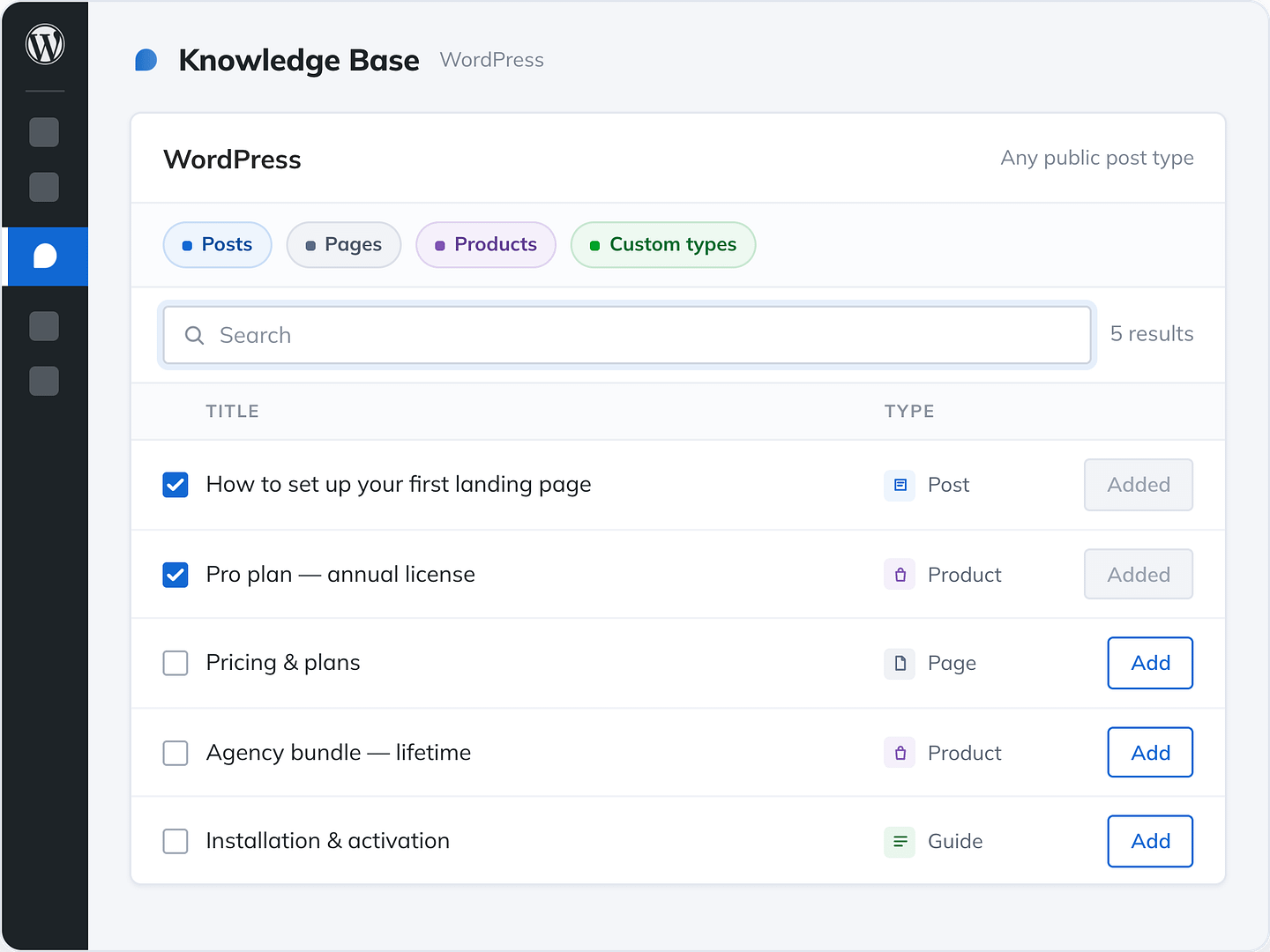Open 'How to set up your first landing page'
Screen dimensions: 1270x952
(399, 485)
